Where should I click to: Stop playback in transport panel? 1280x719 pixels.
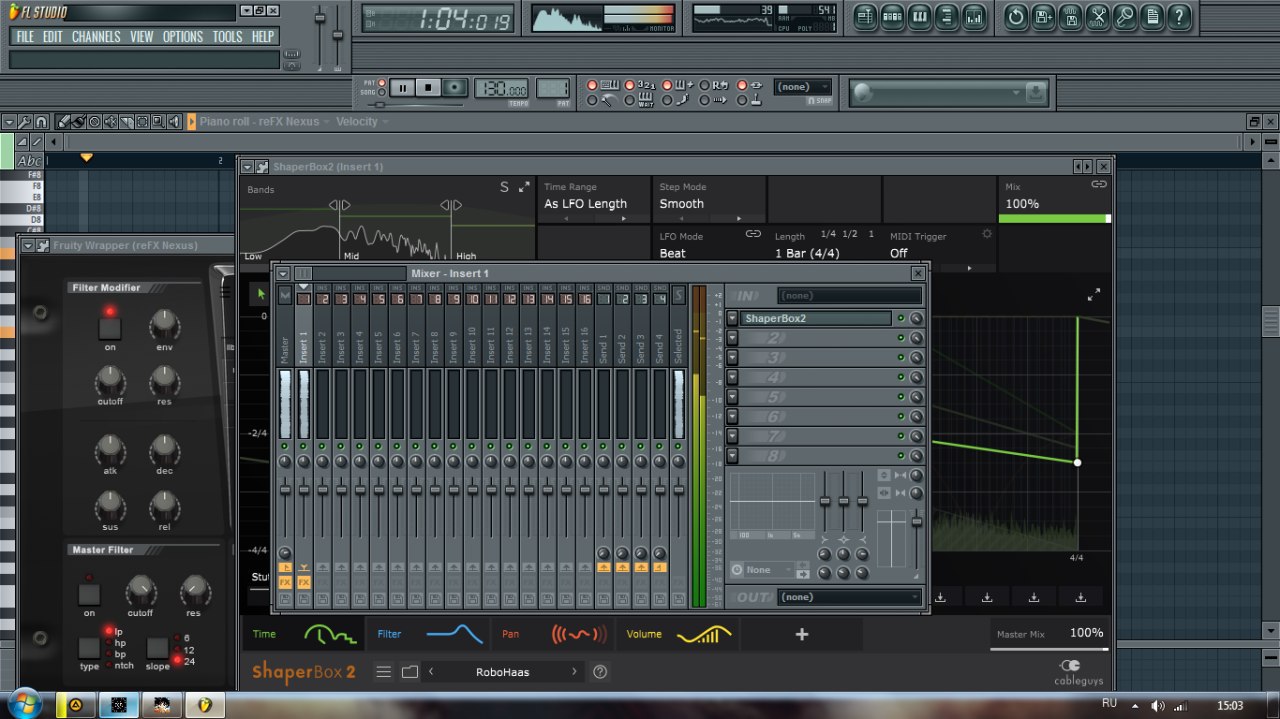click(x=429, y=88)
